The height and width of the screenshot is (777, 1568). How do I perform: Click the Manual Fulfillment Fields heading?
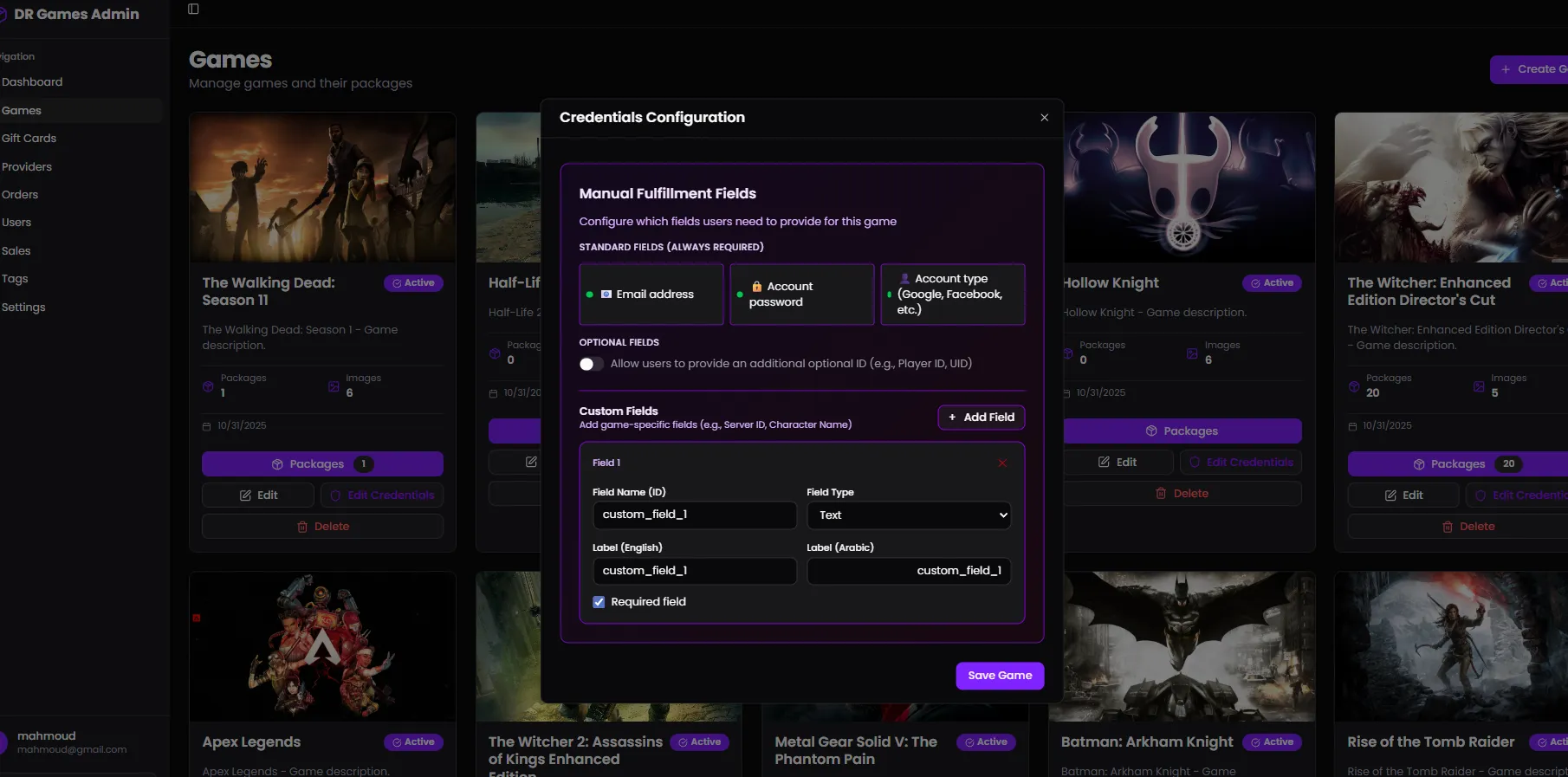coord(668,194)
